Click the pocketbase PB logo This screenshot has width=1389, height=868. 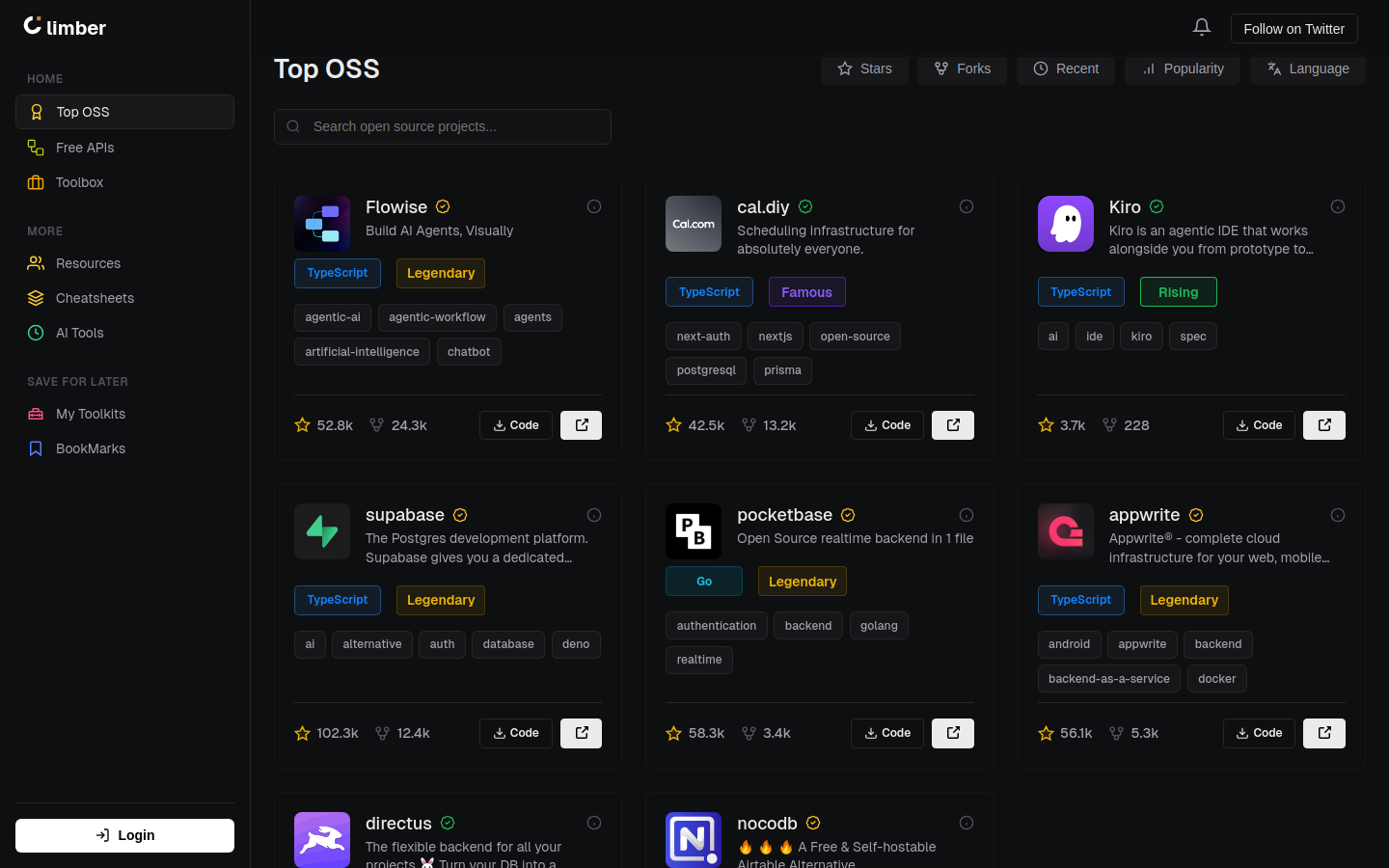tap(694, 531)
